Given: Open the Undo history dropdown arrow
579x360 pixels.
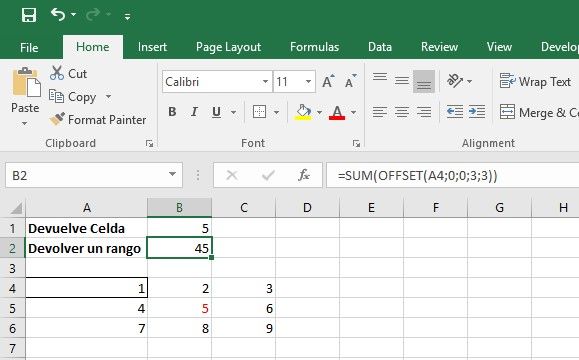Looking at the screenshot, I should (73, 15).
